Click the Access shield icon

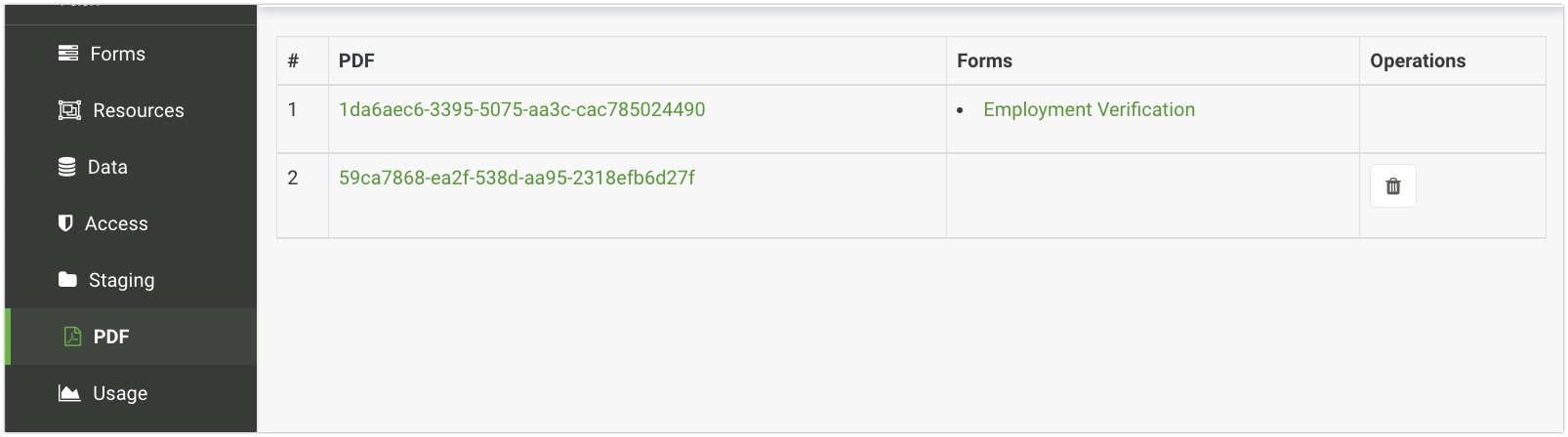click(x=65, y=223)
